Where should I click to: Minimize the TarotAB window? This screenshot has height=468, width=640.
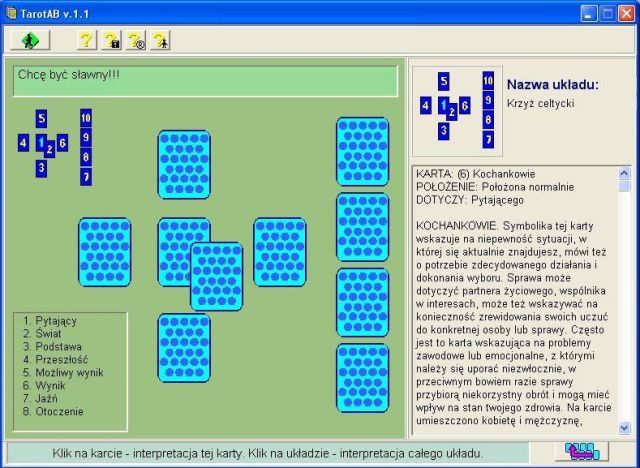coord(588,13)
